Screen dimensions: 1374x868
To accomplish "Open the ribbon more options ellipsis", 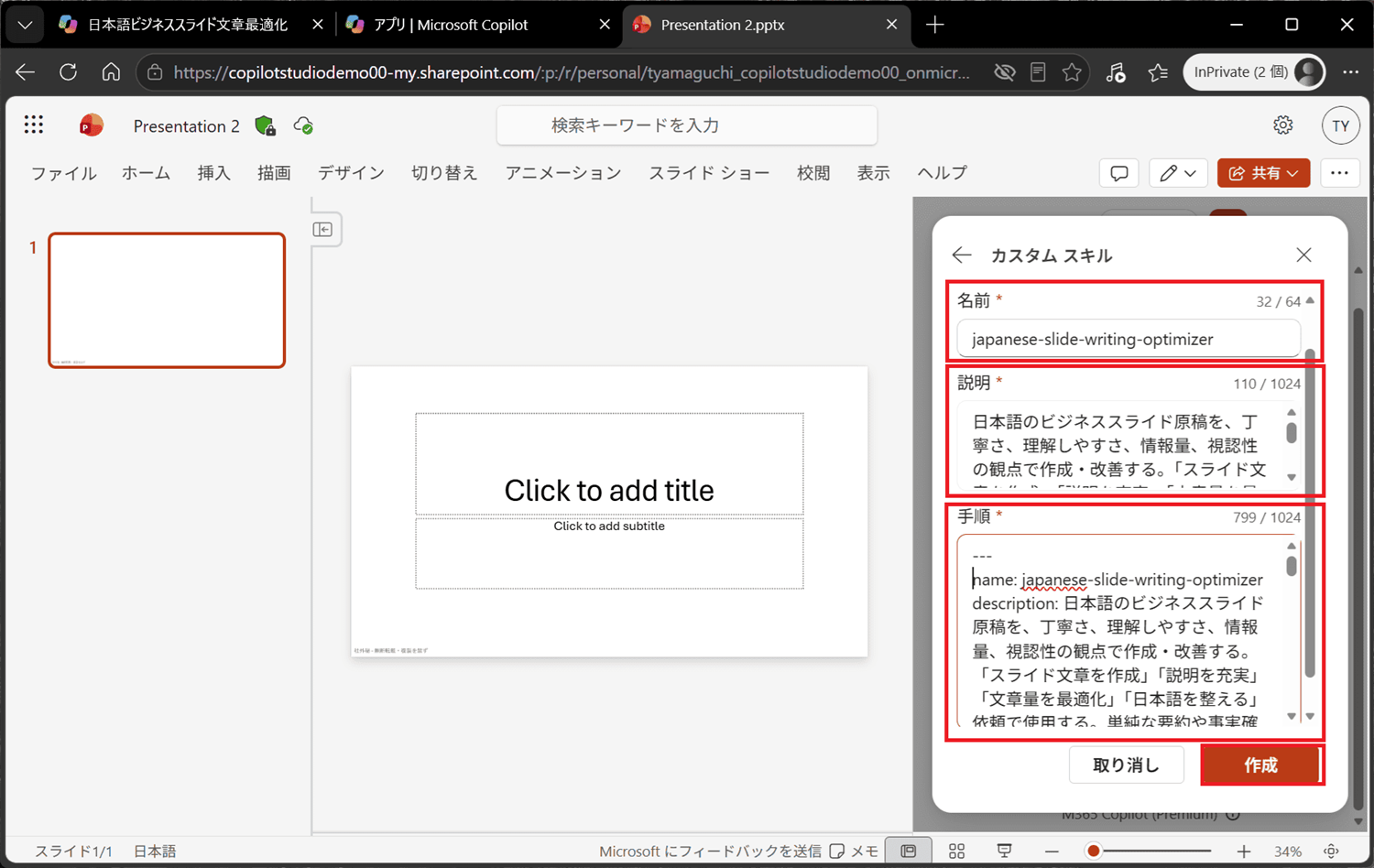I will click(x=1339, y=173).
